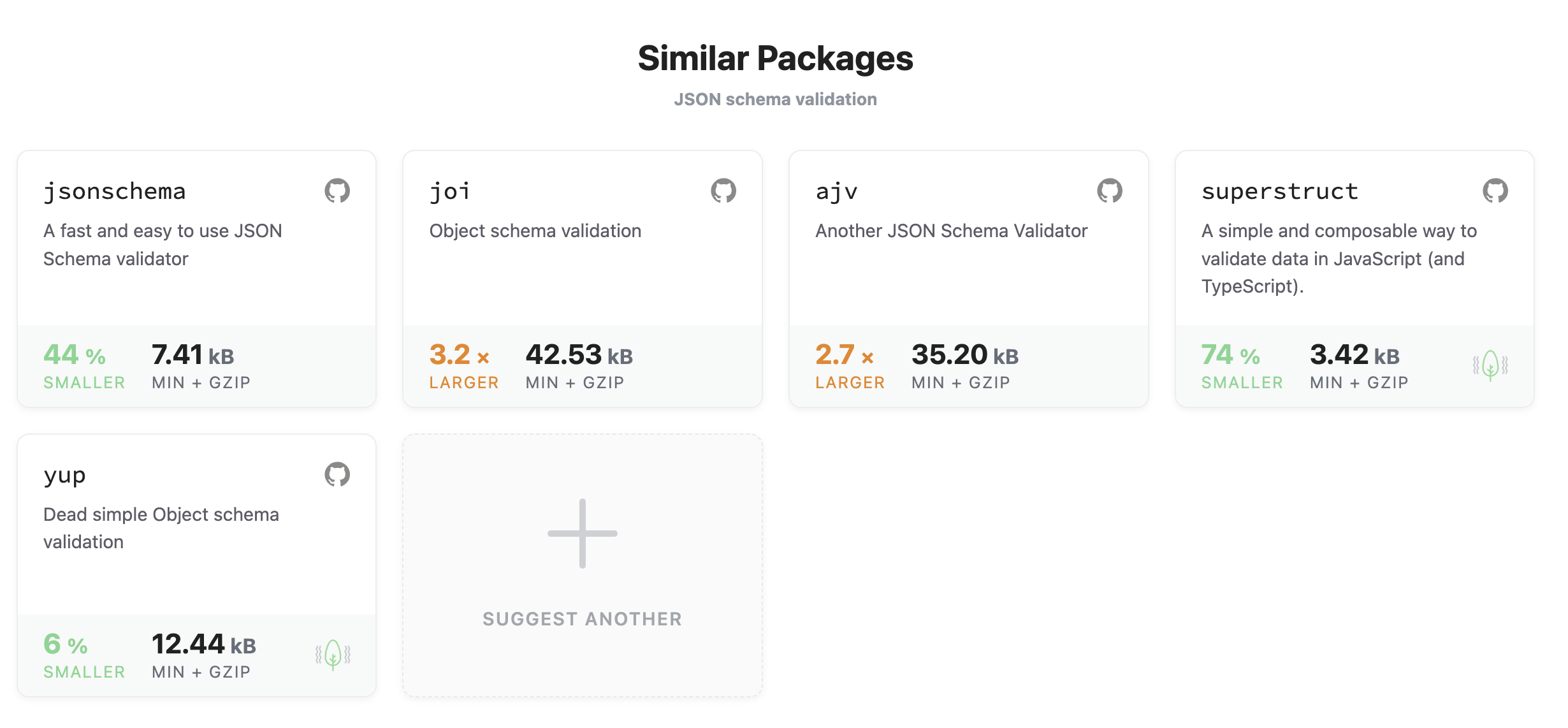Click the 74% SMALLER stat on superstruct

[x=1242, y=365]
